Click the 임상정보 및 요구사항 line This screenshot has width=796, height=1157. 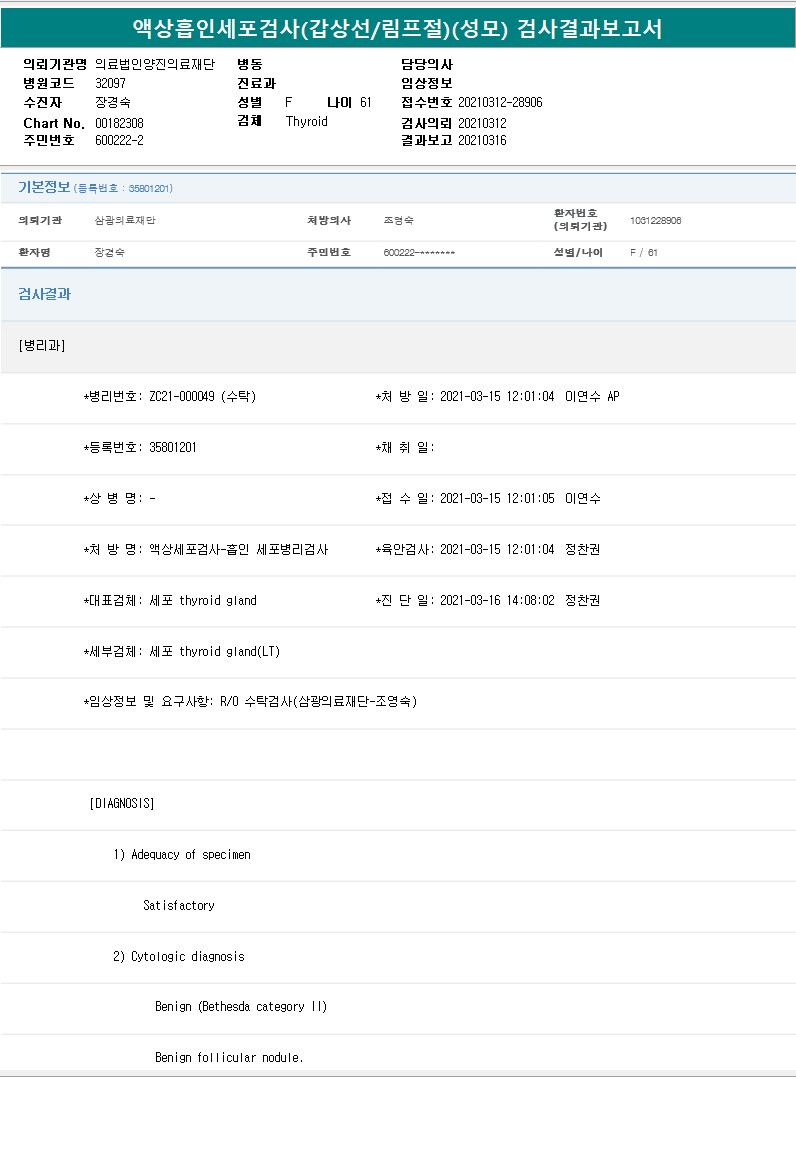[250, 702]
